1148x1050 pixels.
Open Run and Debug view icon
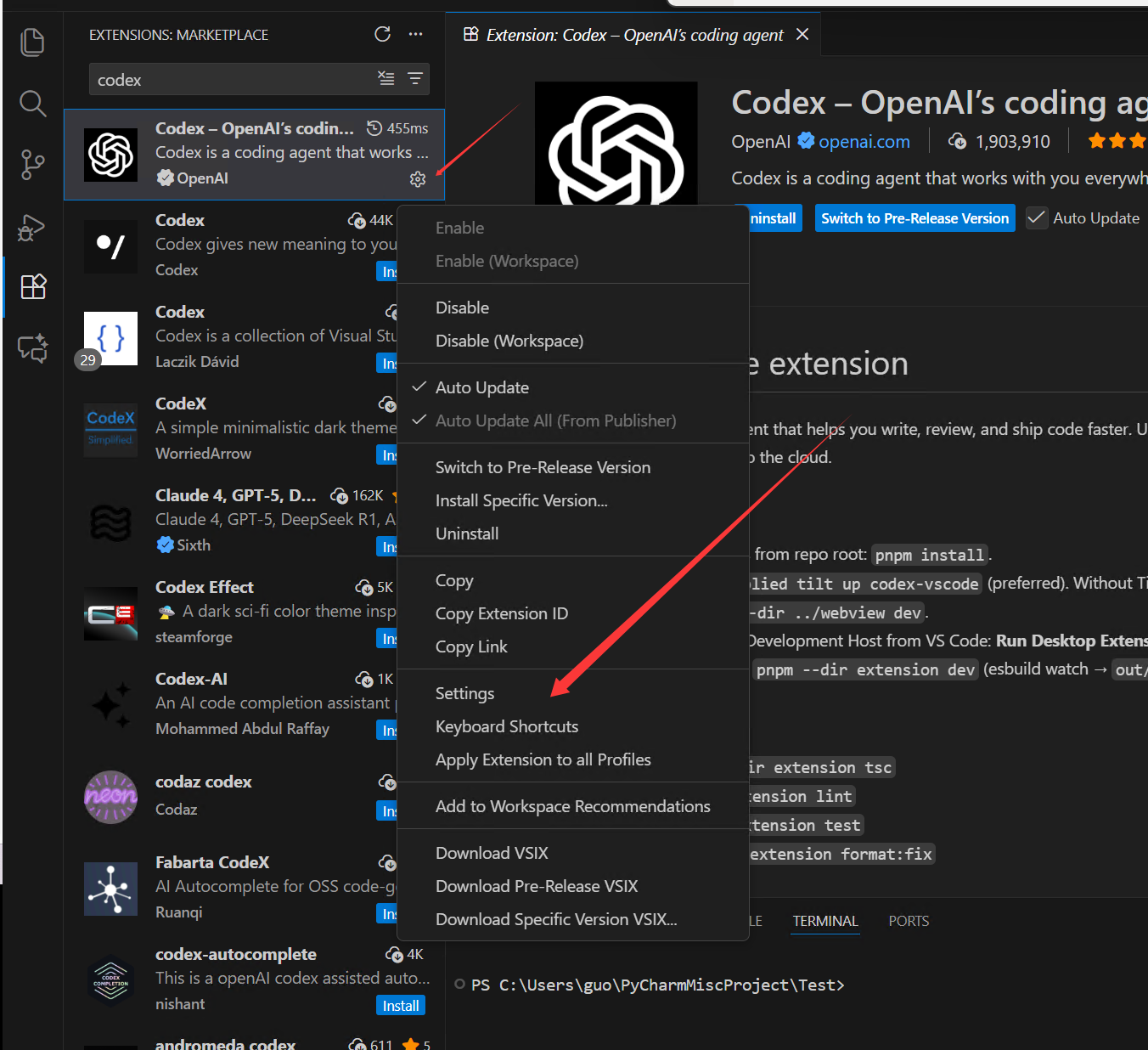coord(32,228)
